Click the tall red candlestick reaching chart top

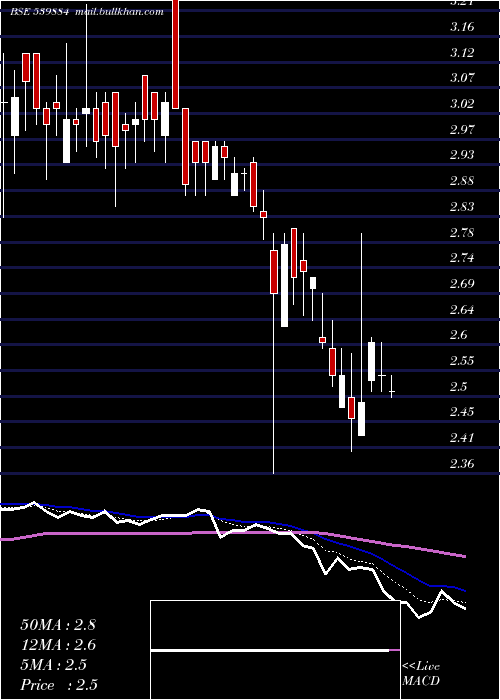click(176, 54)
